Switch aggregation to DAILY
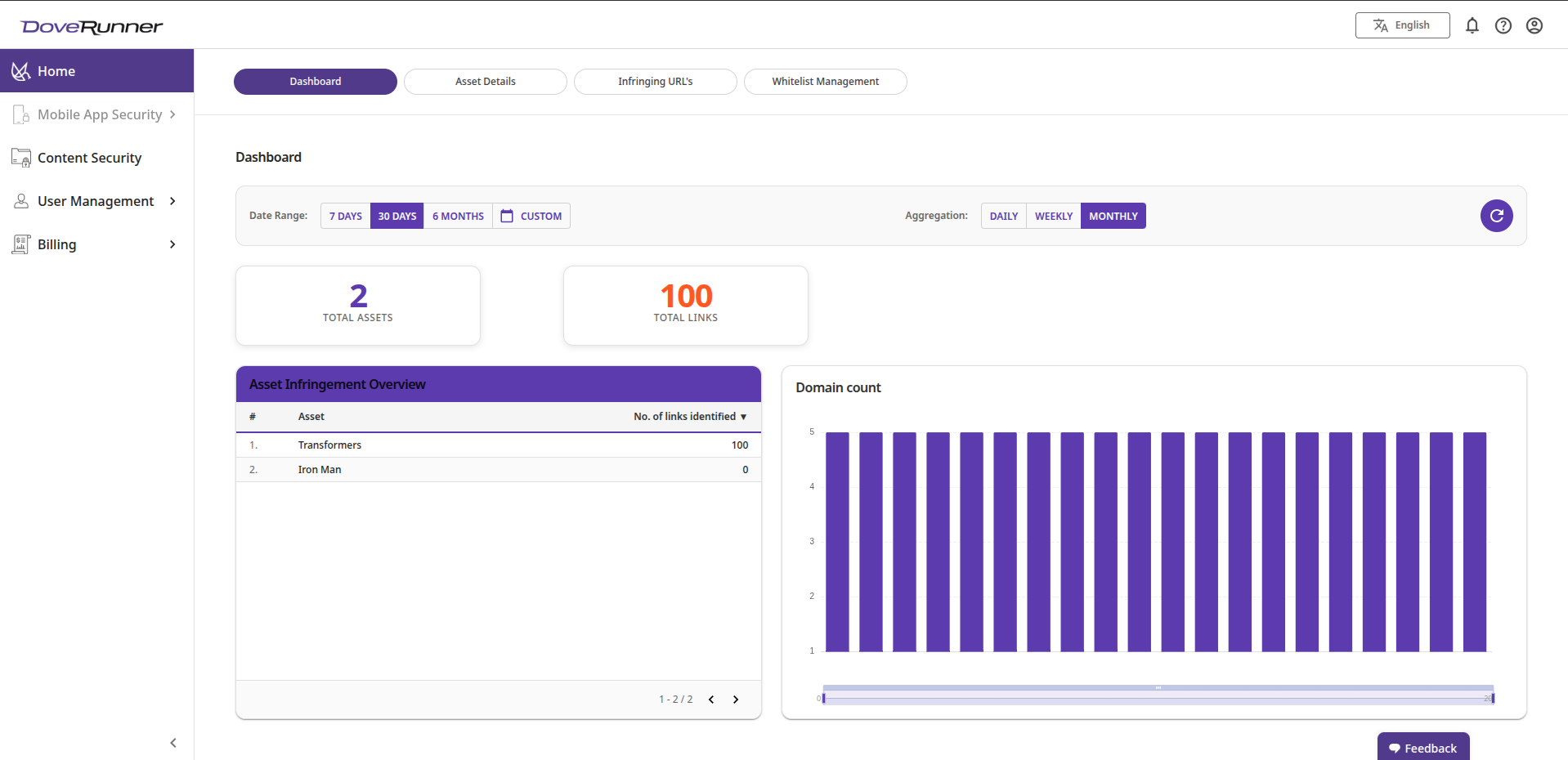Viewport: 1568px width, 760px height. [1003, 216]
